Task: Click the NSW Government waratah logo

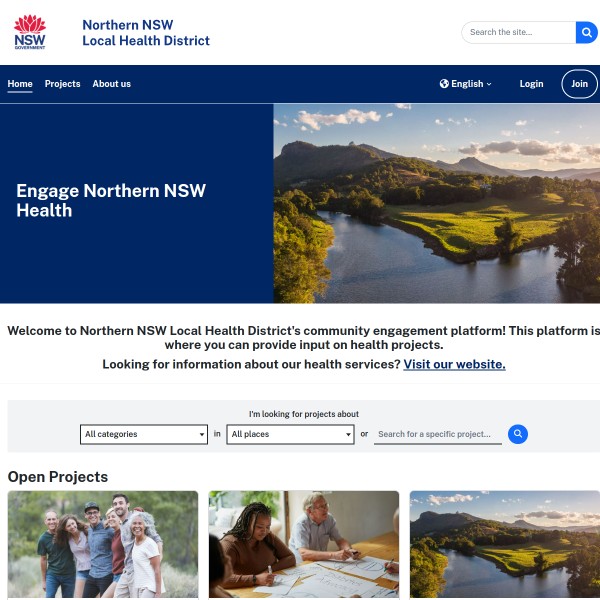Action: point(30,32)
